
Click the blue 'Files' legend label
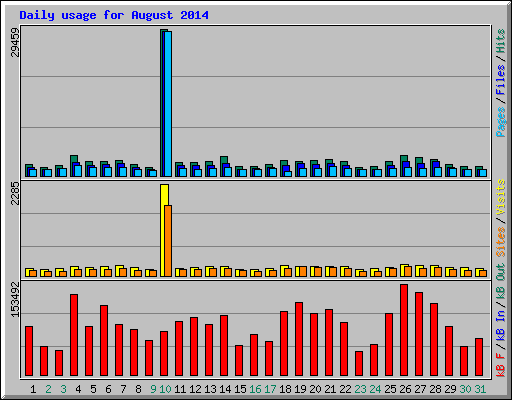[x=501, y=80]
